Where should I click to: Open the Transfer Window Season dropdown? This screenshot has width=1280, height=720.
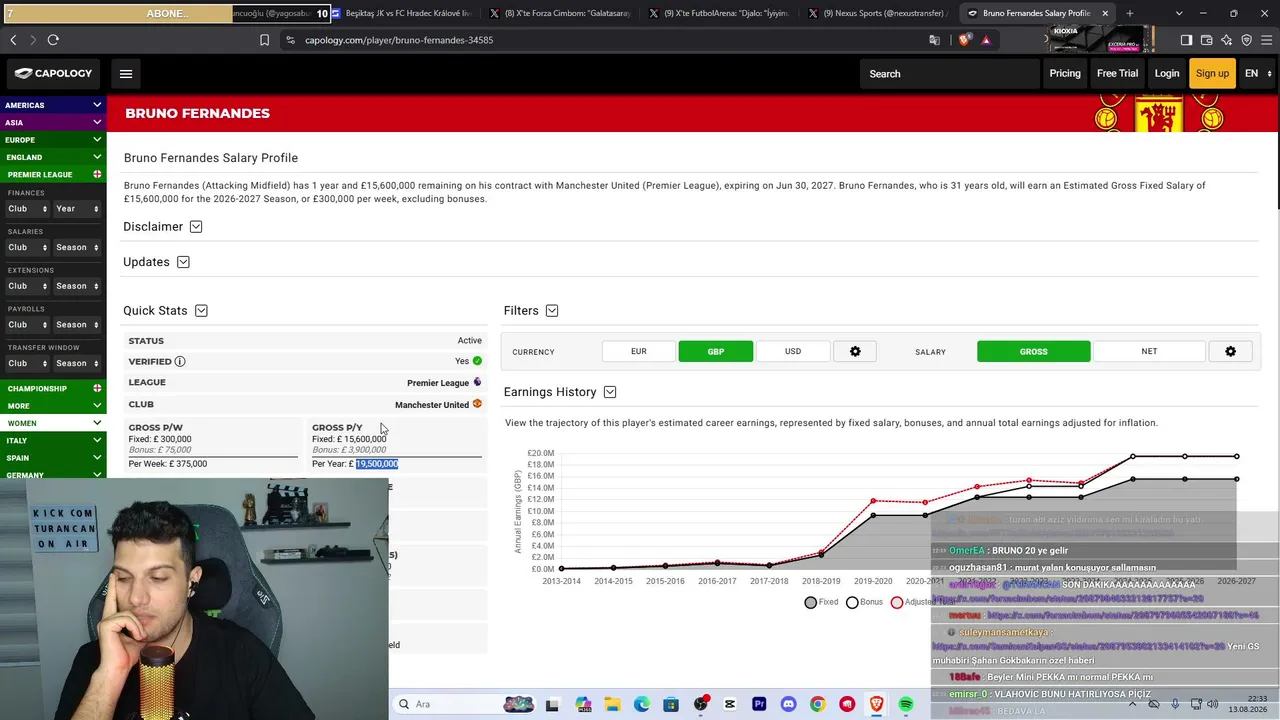click(77, 364)
